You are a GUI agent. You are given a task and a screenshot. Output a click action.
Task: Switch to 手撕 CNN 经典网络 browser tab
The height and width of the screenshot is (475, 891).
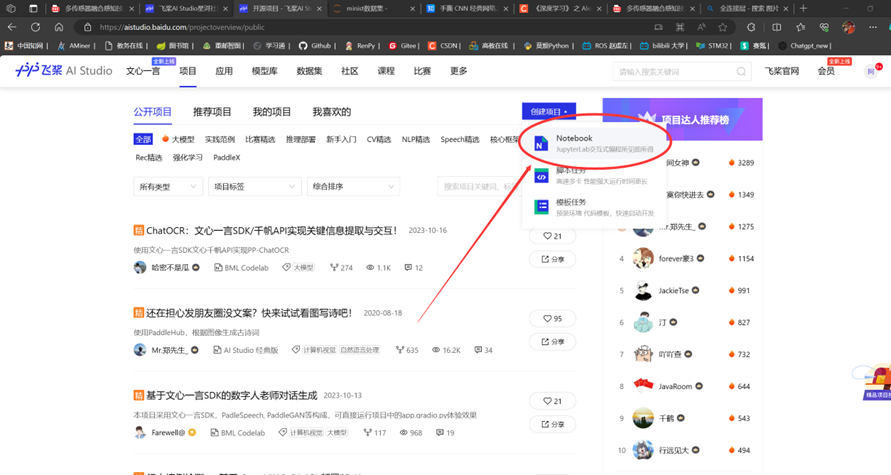[467, 9]
